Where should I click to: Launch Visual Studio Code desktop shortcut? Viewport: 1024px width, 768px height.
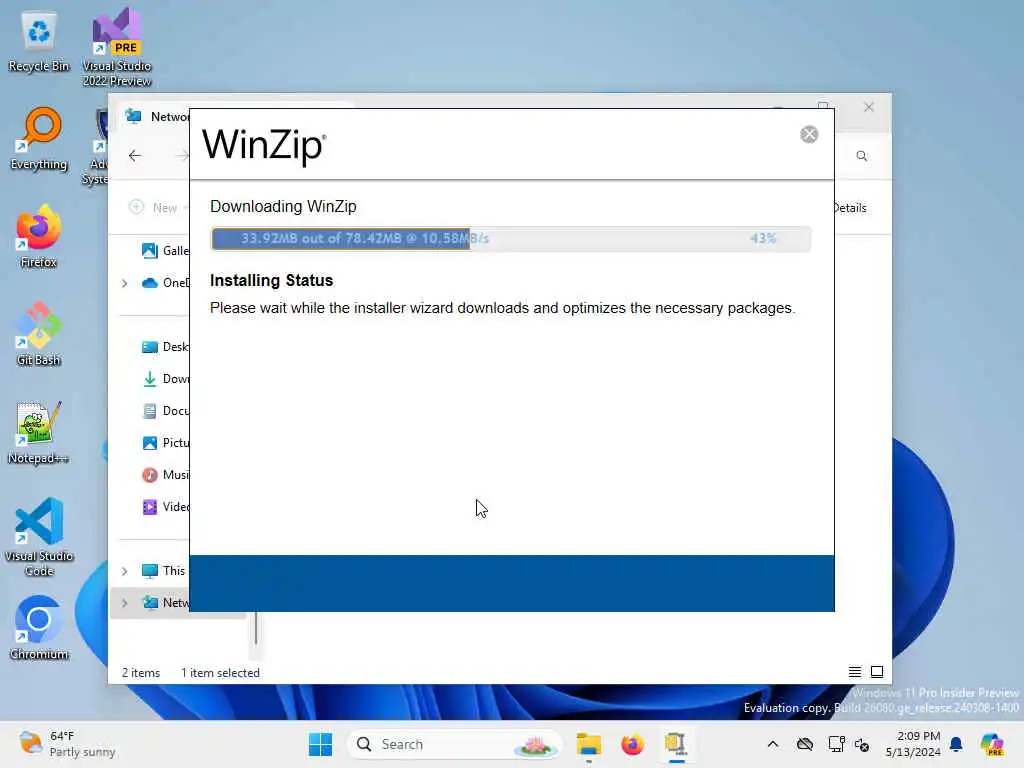[x=39, y=537]
